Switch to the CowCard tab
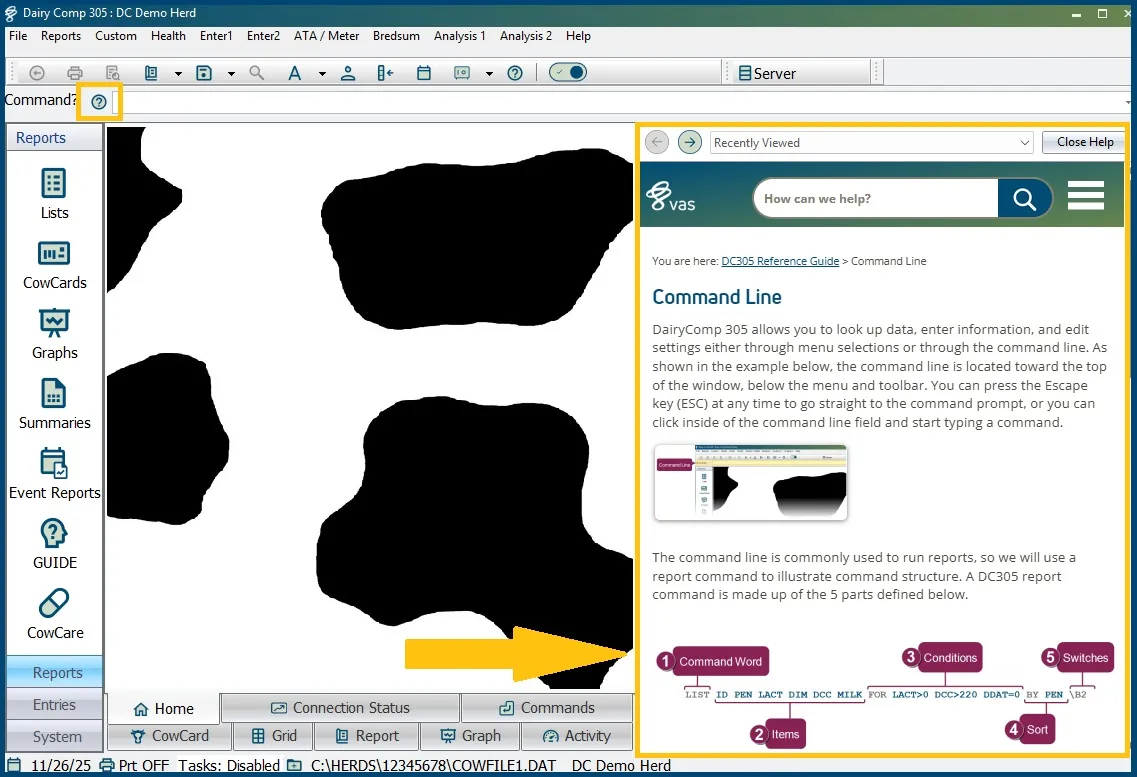This screenshot has width=1137, height=777. tap(170, 736)
